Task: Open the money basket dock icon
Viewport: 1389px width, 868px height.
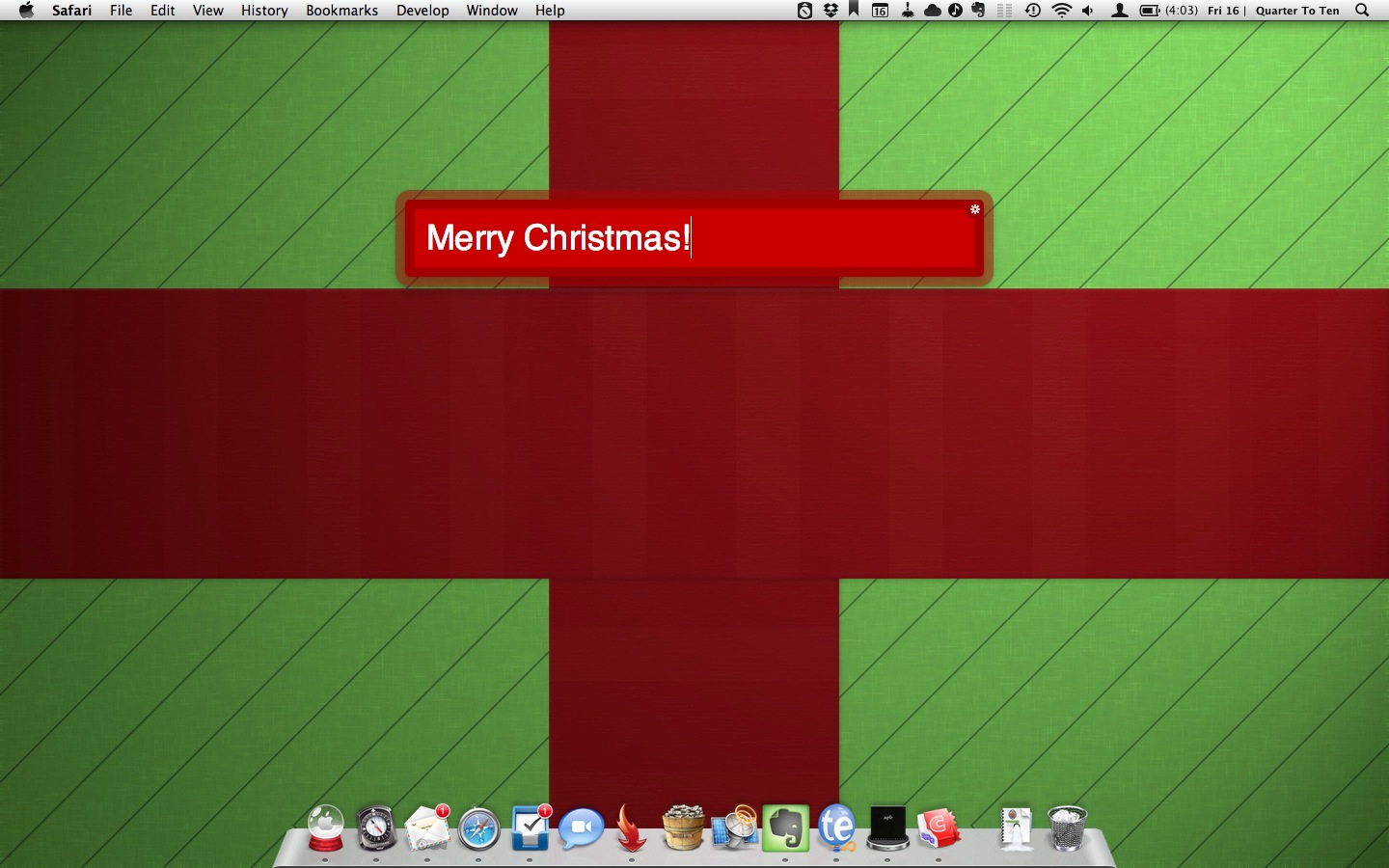Action: click(x=683, y=828)
